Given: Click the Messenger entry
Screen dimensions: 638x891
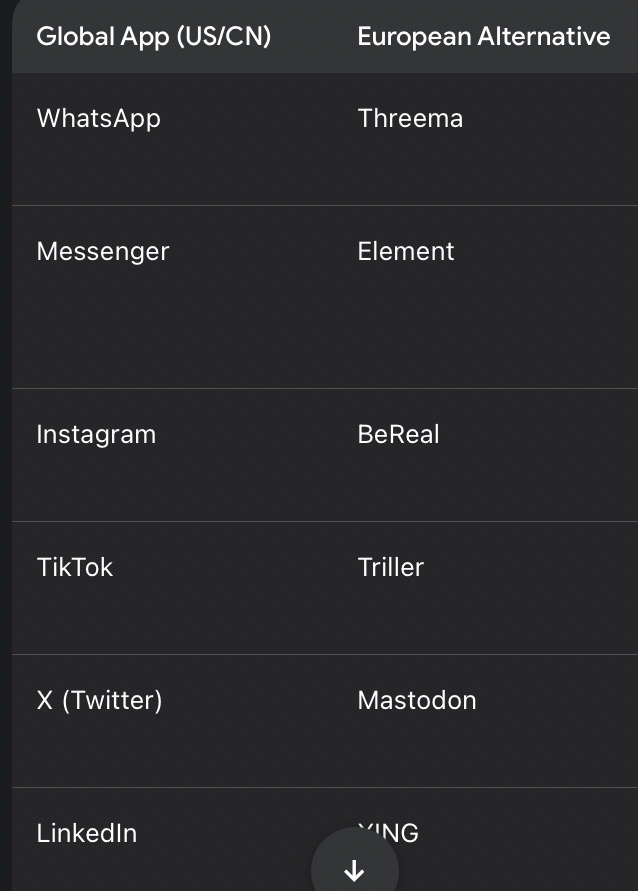Looking at the screenshot, I should (x=103, y=251).
